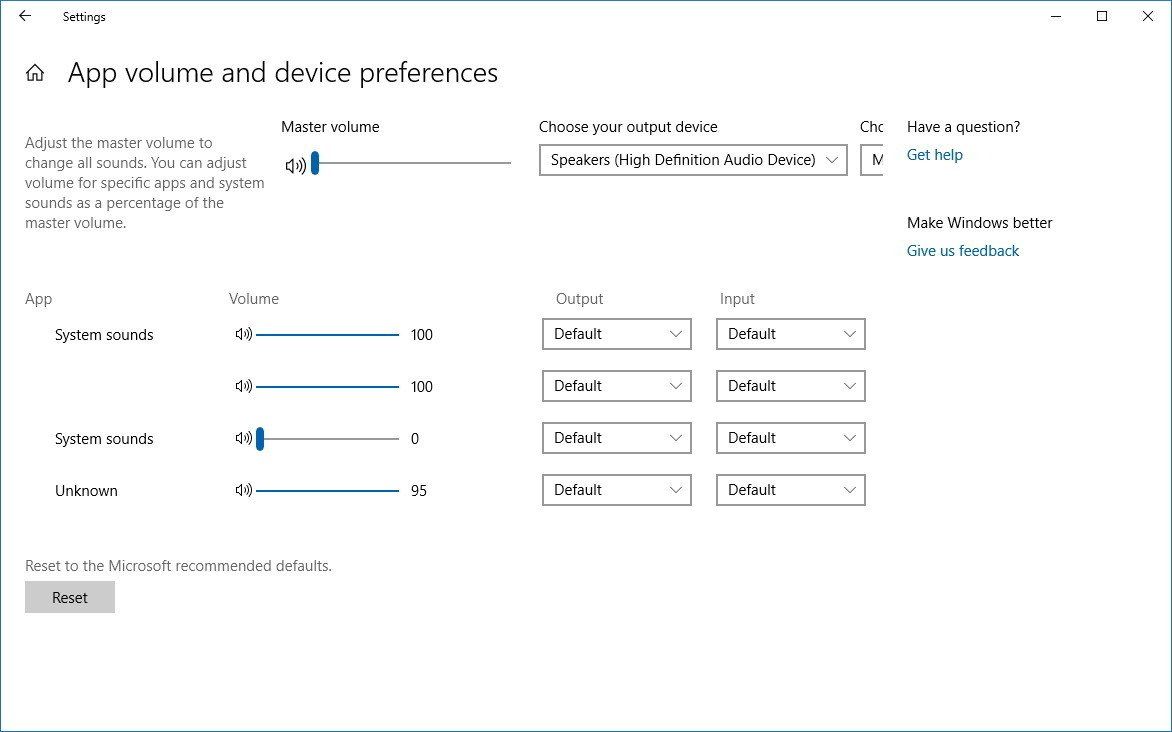Navigate back using the arrow icon
The width and height of the screenshot is (1172, 732).
[x=24, y=16]
